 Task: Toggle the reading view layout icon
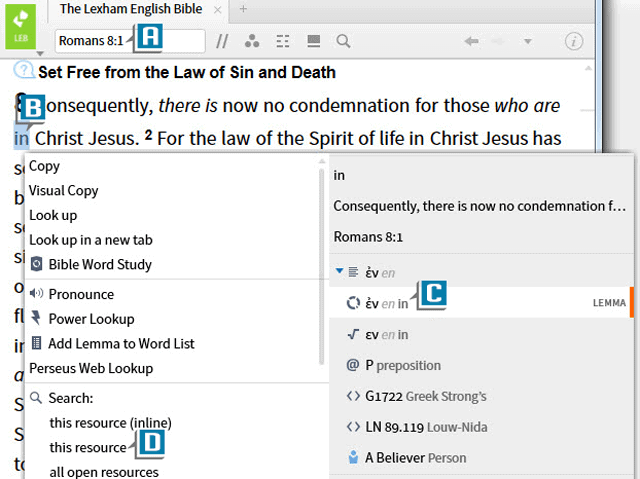point(313,41)
